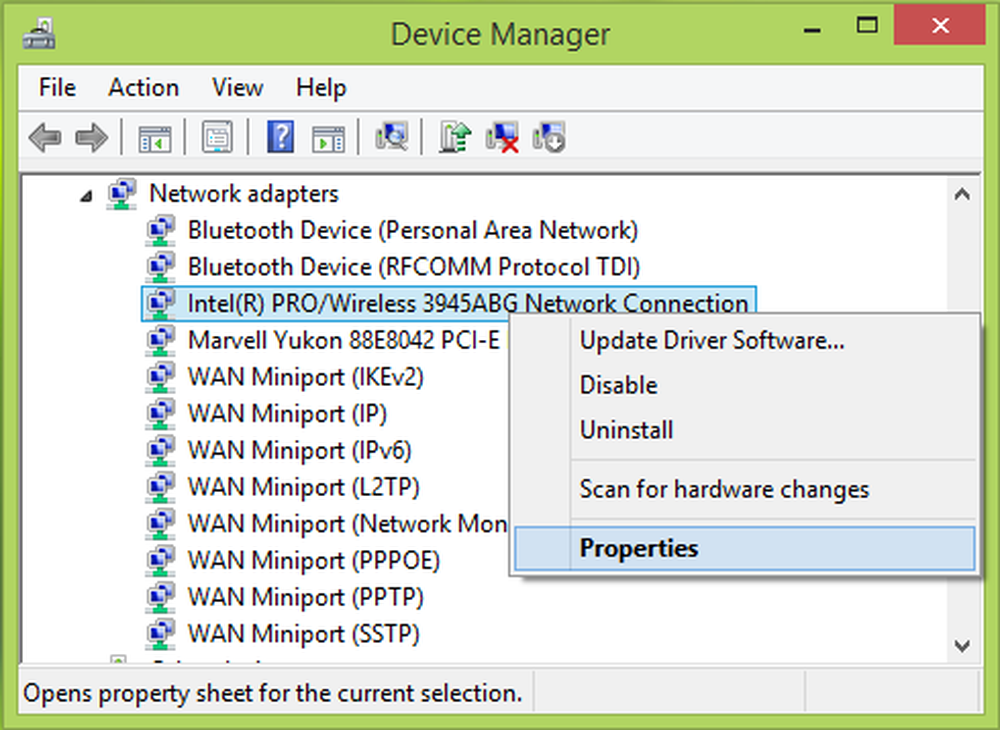
Task: Choose Update Driver Software from context menu
Action: 712,340
